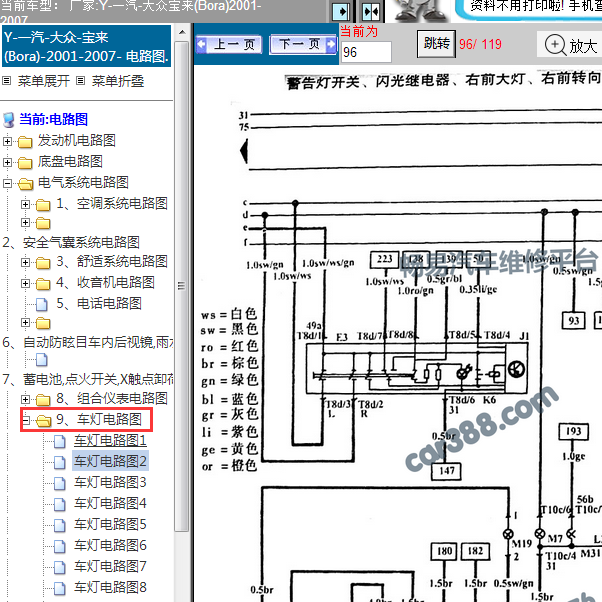Click document icon beside 车灯电路图6
The height and width of the screenshot is (602, 602).
click(x=60, y=546)
